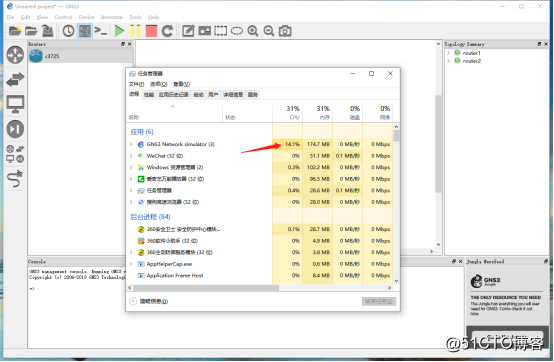The height and width of the screenshot is (362, 554).
Task: Open Task Manager 选项 menu
Action: 158,84
